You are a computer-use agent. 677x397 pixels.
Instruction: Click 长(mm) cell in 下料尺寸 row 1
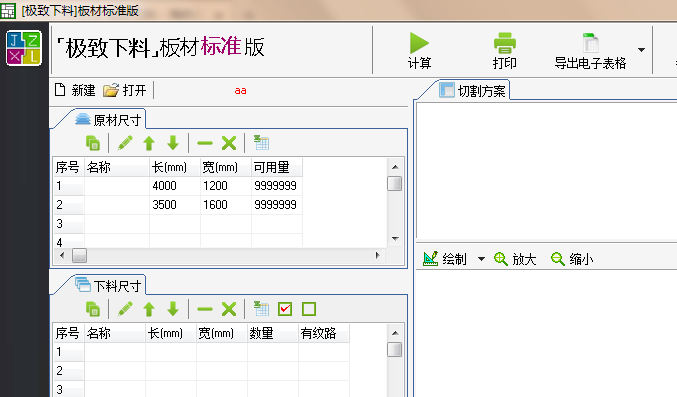[x=171, y=352]
